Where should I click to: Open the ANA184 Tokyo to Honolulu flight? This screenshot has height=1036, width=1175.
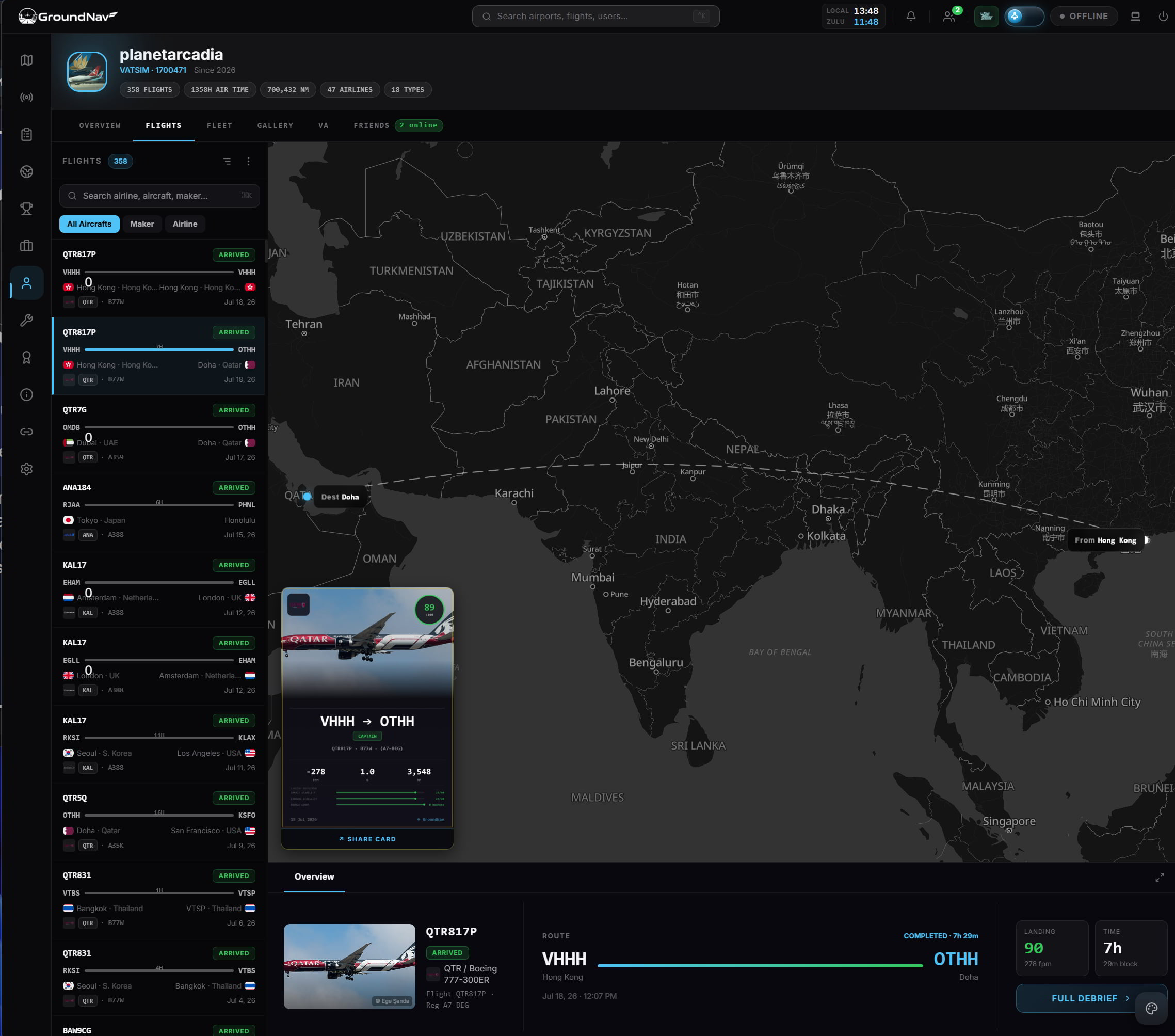159,511
